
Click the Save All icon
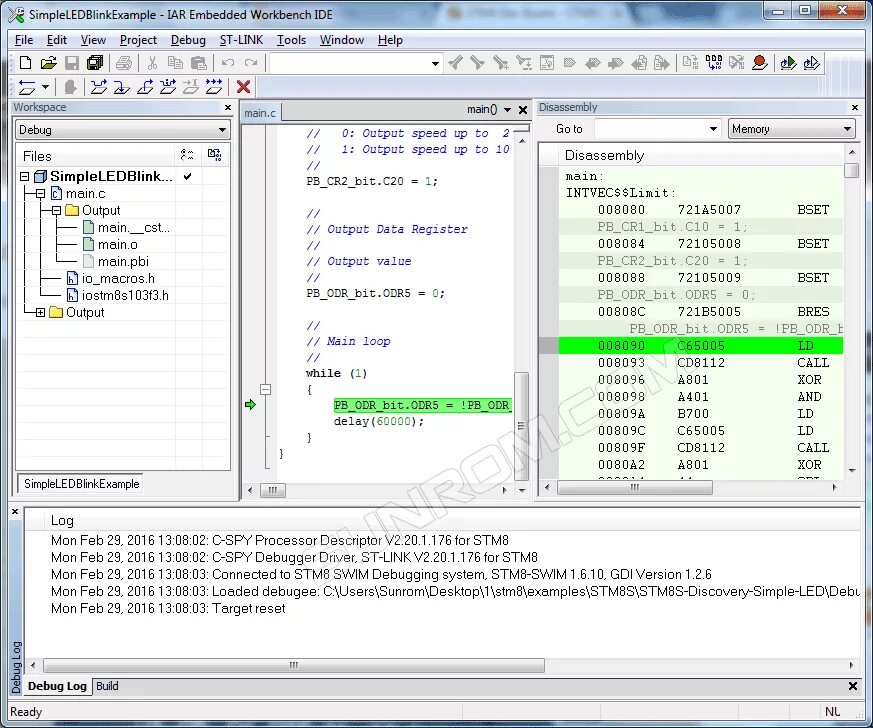[95, 63]
